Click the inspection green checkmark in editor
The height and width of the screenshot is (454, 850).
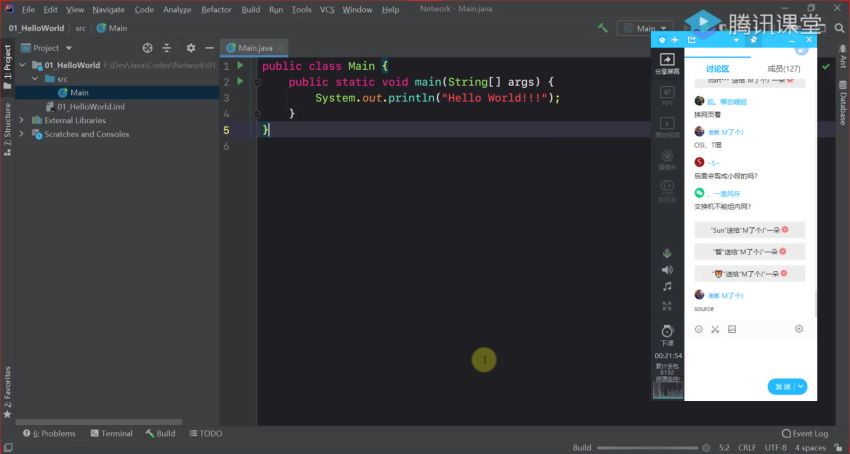[x=826, y=66]
